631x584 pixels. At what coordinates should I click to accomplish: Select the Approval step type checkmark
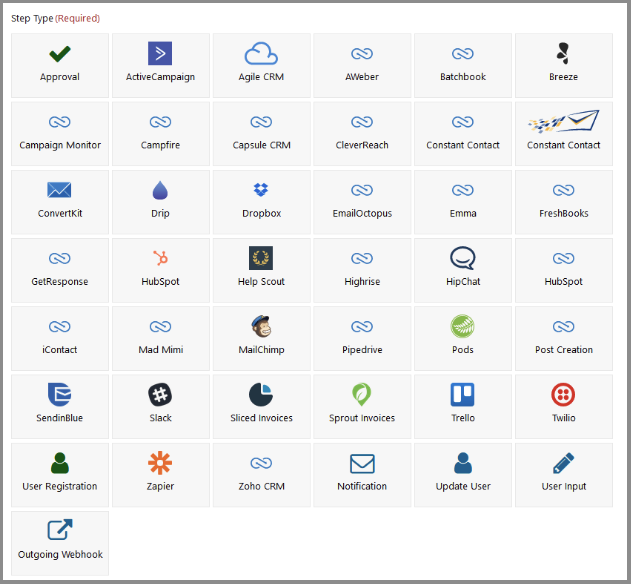point(60,54)
